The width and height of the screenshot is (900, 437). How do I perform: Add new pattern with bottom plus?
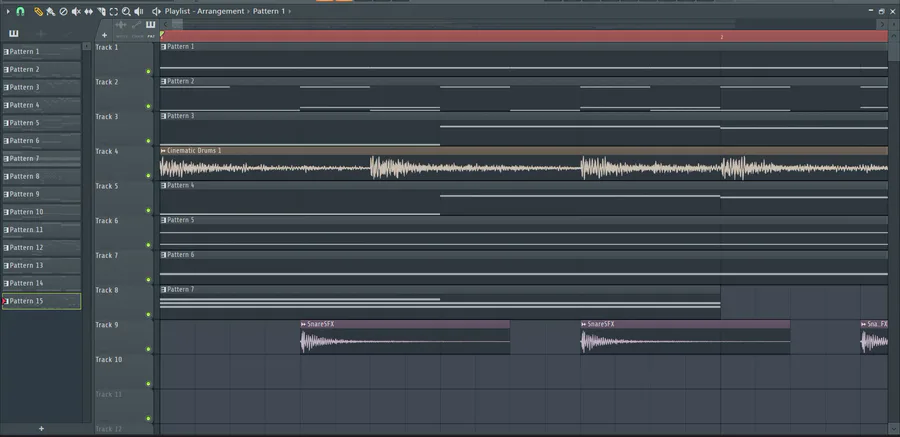click(41, 428)
